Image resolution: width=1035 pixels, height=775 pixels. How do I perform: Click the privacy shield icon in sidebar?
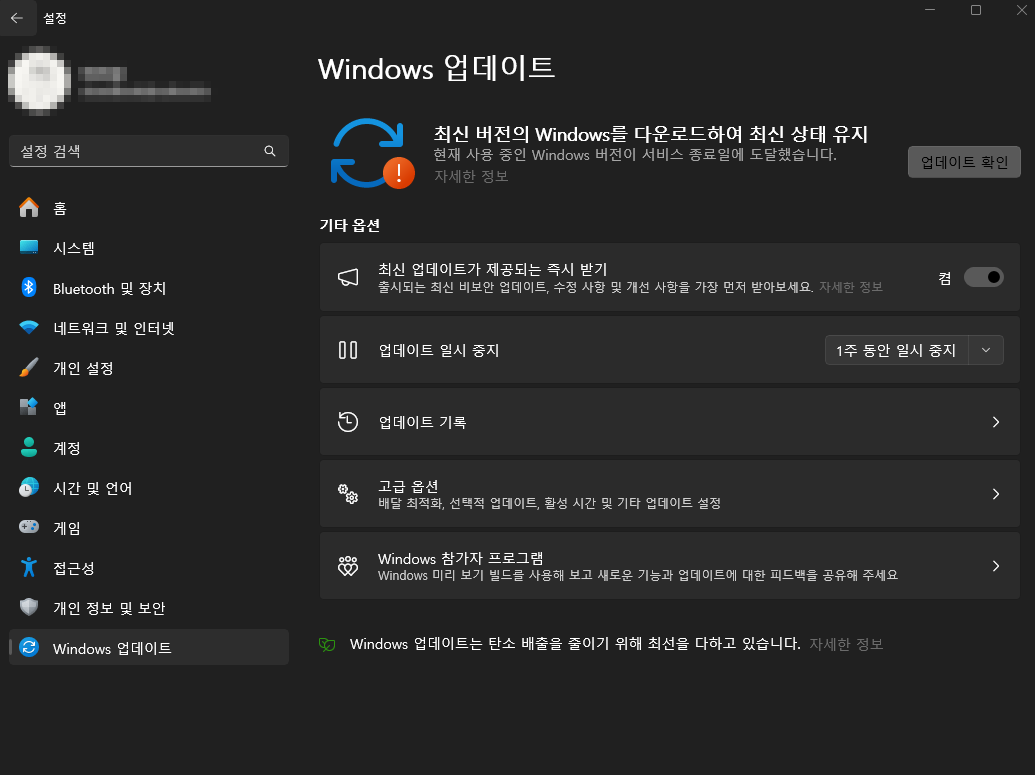[29, 607]
